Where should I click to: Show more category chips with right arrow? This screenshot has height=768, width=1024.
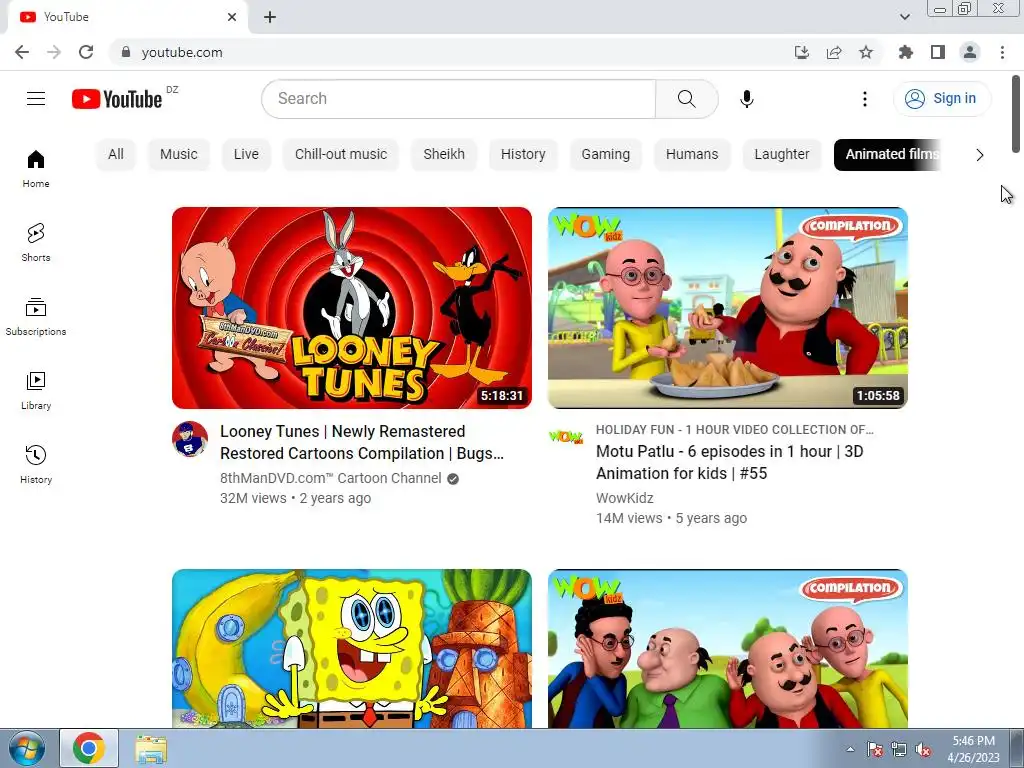(980, 155)
